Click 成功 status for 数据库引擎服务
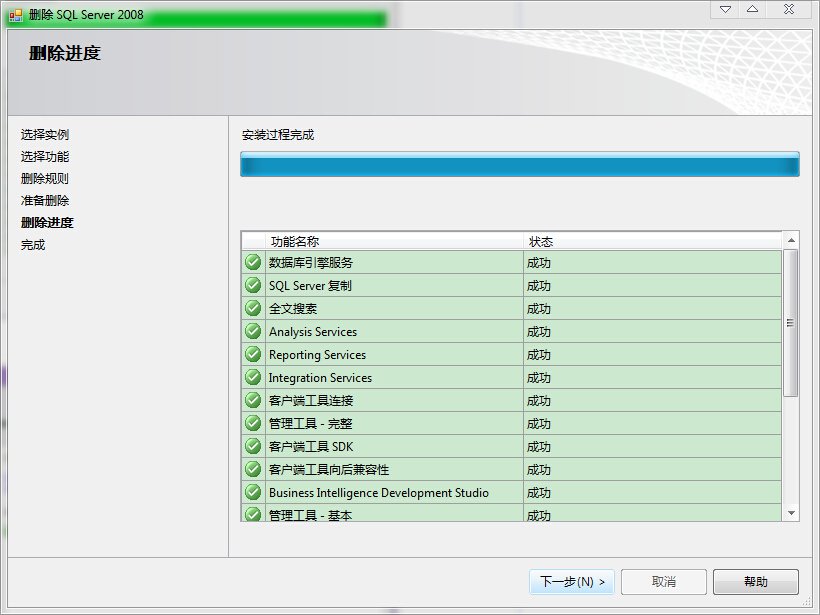 [x=539, y=263]
